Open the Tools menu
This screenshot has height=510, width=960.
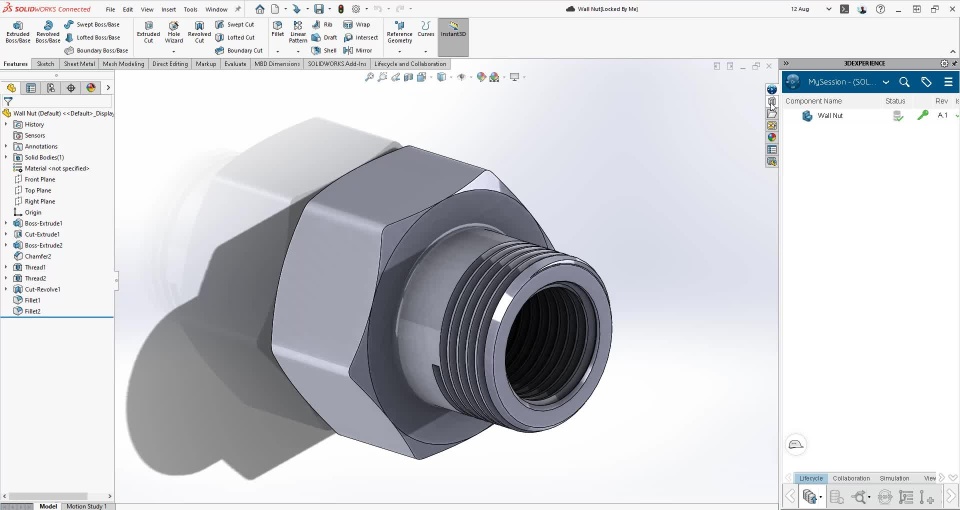[x=190, y=9]
